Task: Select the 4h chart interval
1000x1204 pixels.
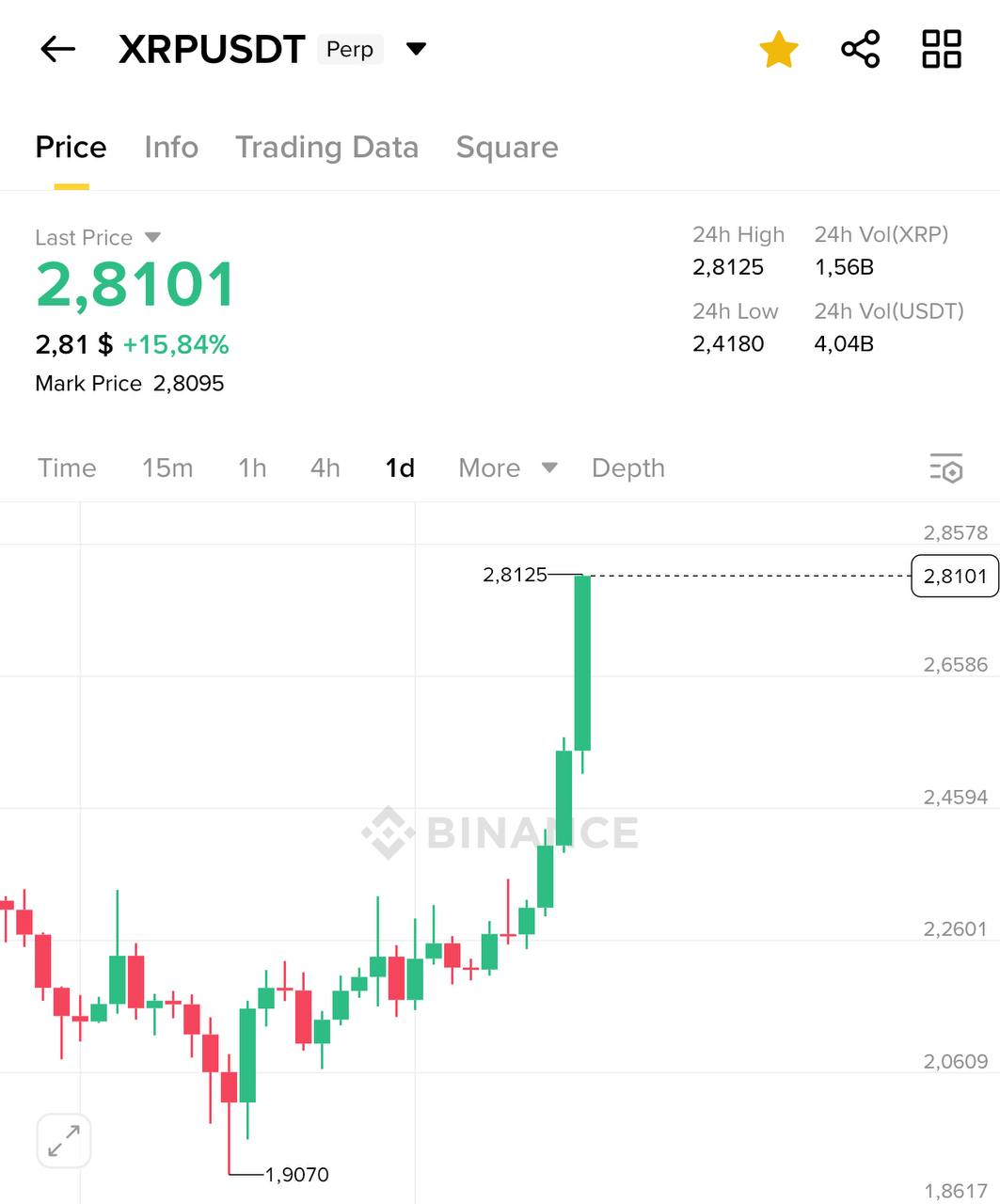Action: pyautogui.click(x=325, y=467)
